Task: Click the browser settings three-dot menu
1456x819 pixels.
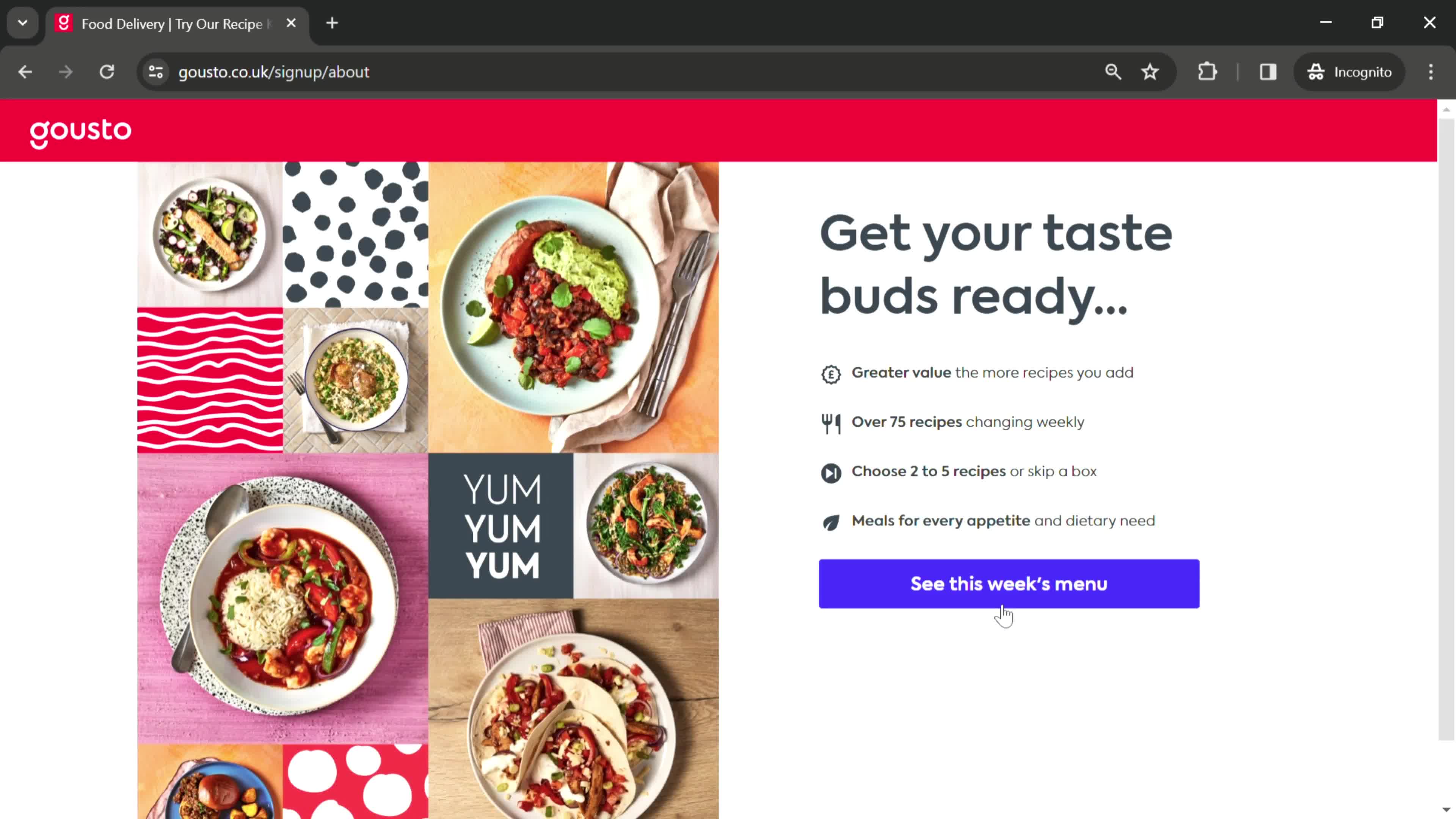Action: click(1434, 71)
